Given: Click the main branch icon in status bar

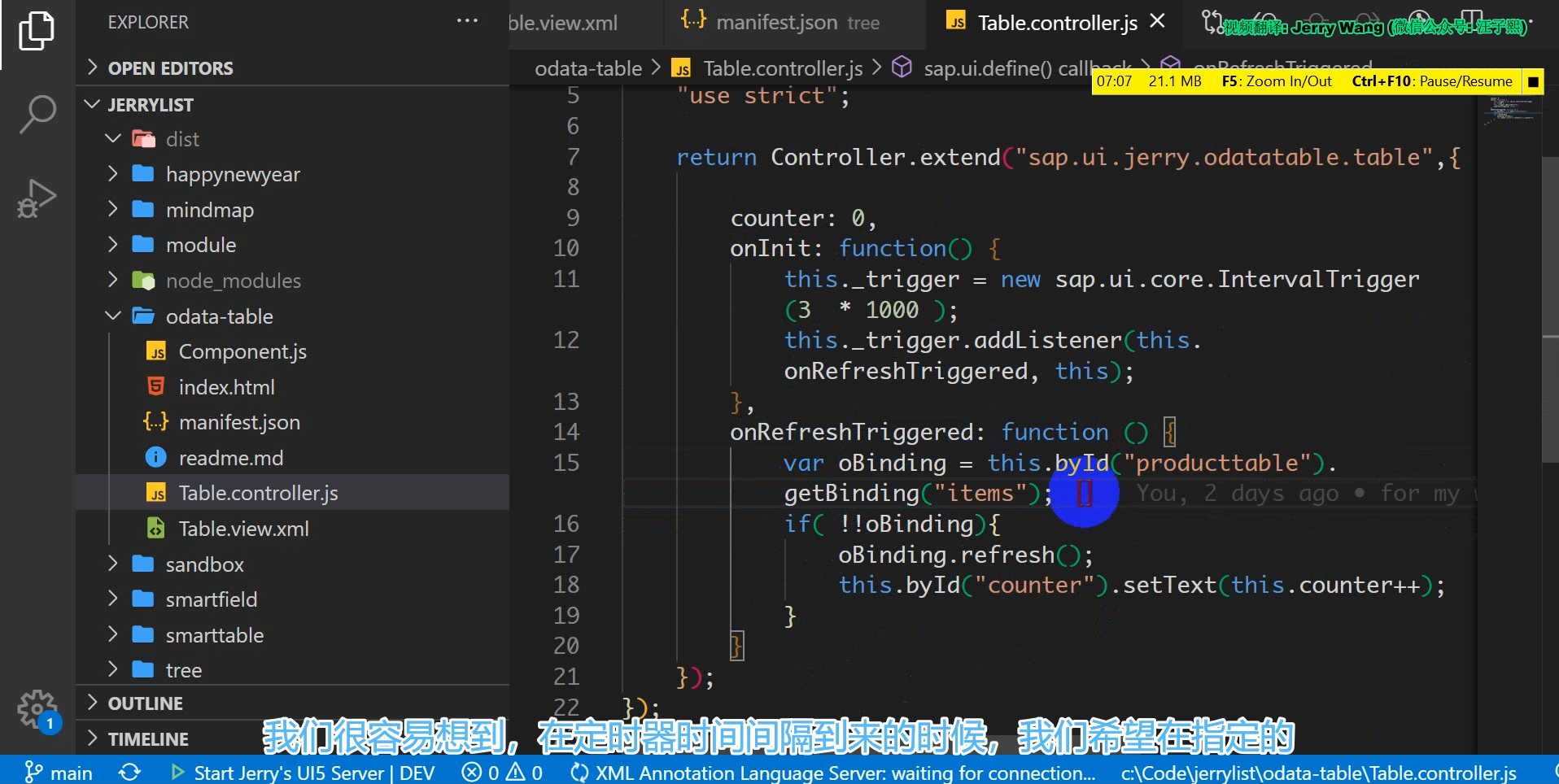Looking at the screenshot, I should [x=33, y=772].
